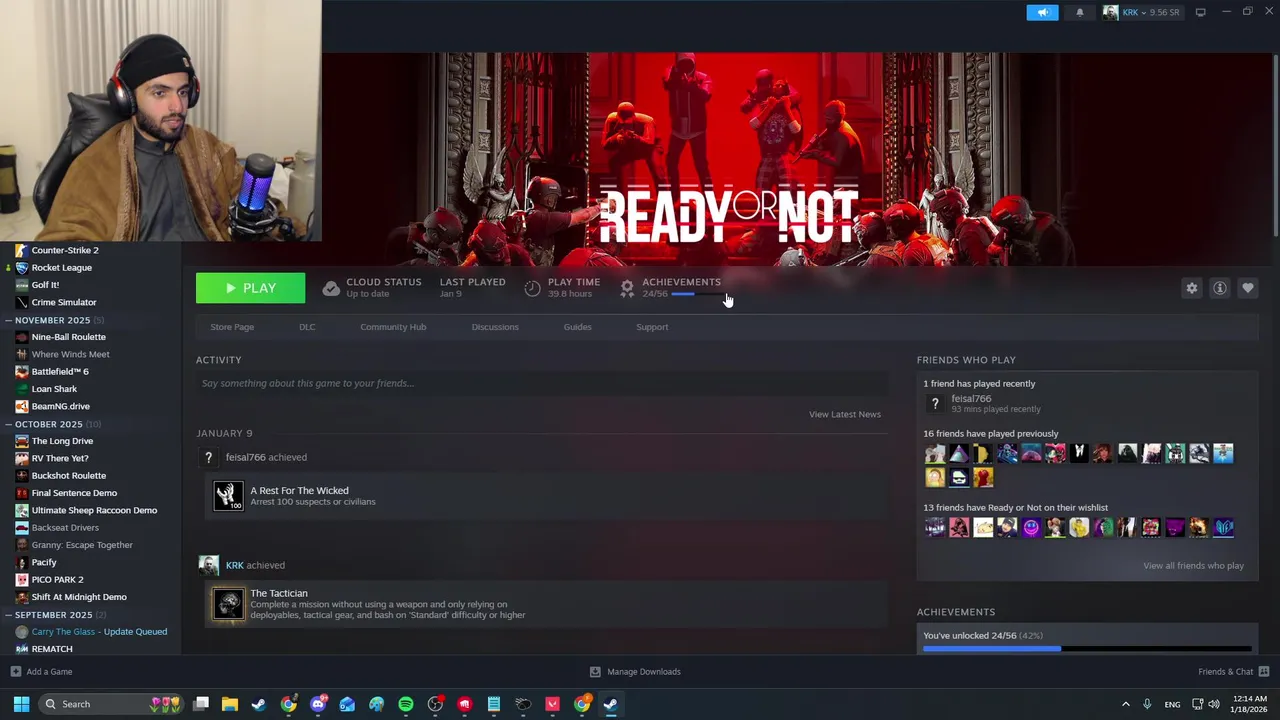This screenshot has height=720, width=1280.
Task: Open the KRK account dropdown
Action: (x=1141, y=12)
